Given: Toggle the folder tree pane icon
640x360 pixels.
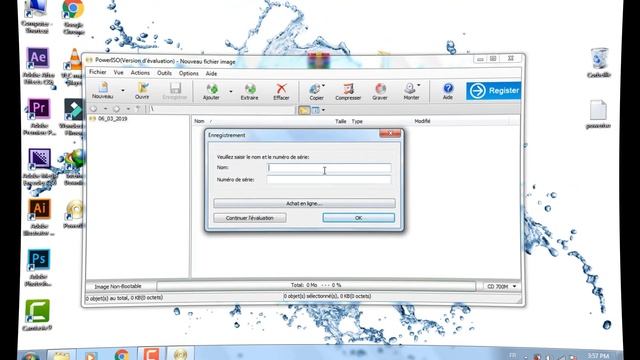Looking at the screenshot, I should click(x=304, y=110).
